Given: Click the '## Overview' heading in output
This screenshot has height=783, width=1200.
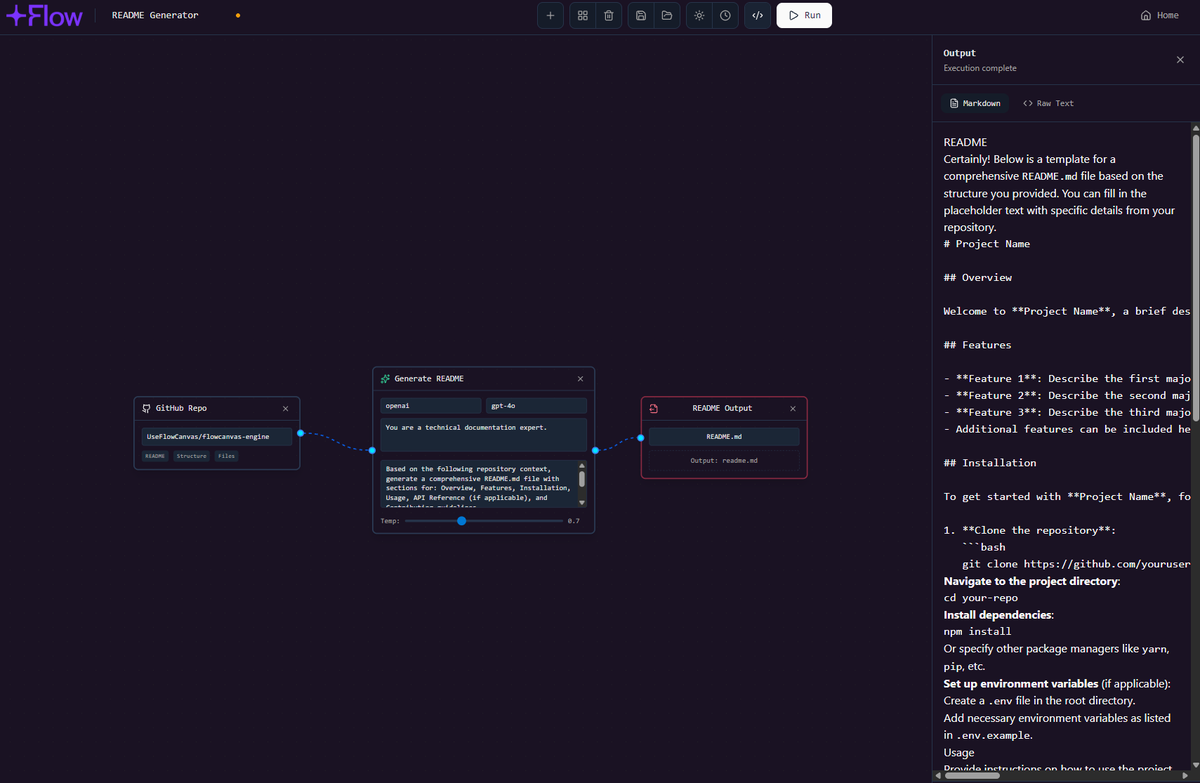Looking at the screenshot, I should click(978, 277).
